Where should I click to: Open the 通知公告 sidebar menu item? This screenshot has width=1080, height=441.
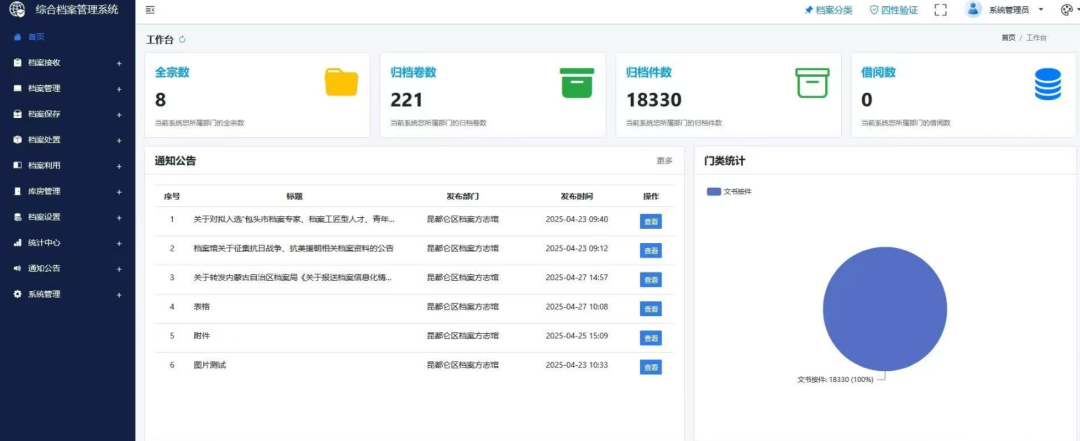click(x=68, y=269)
